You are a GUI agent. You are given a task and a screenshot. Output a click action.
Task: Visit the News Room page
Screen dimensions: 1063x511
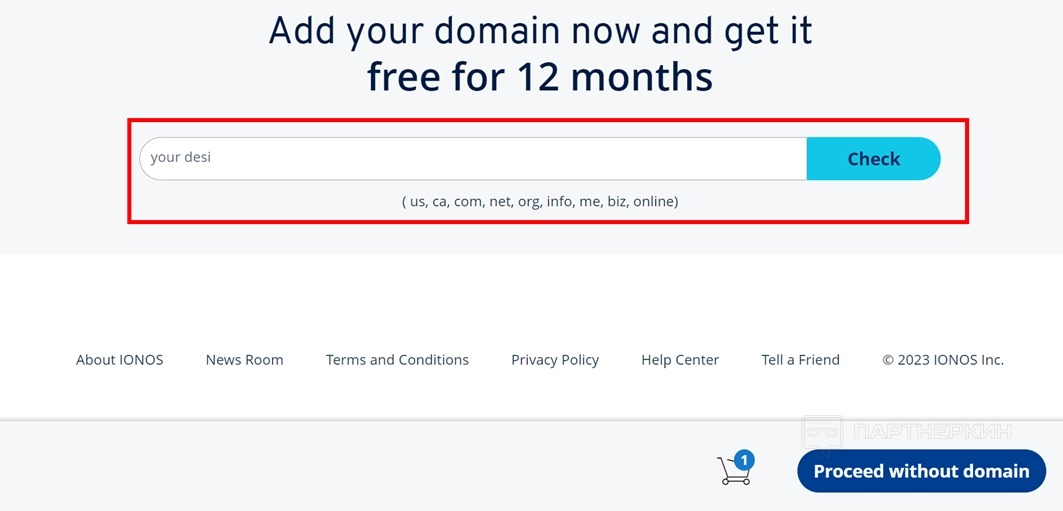click(x=244, y=360)
